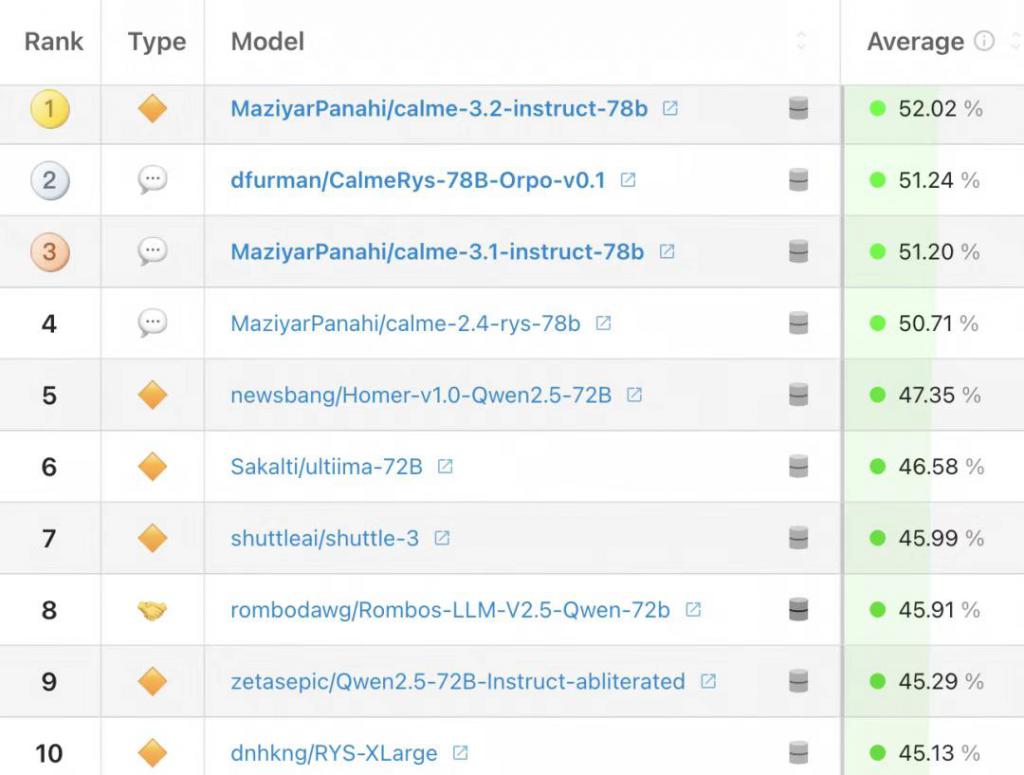The image size is (1024, 775).
Task: Open zetasepic/Qwen2.5-72B-Instruct-abliterated model link
Action: 458,682
